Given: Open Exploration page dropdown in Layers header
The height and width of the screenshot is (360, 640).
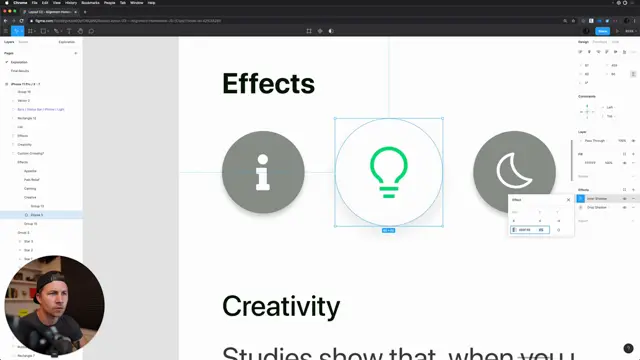Looking at the screenshot, I should tap(67, 42).
